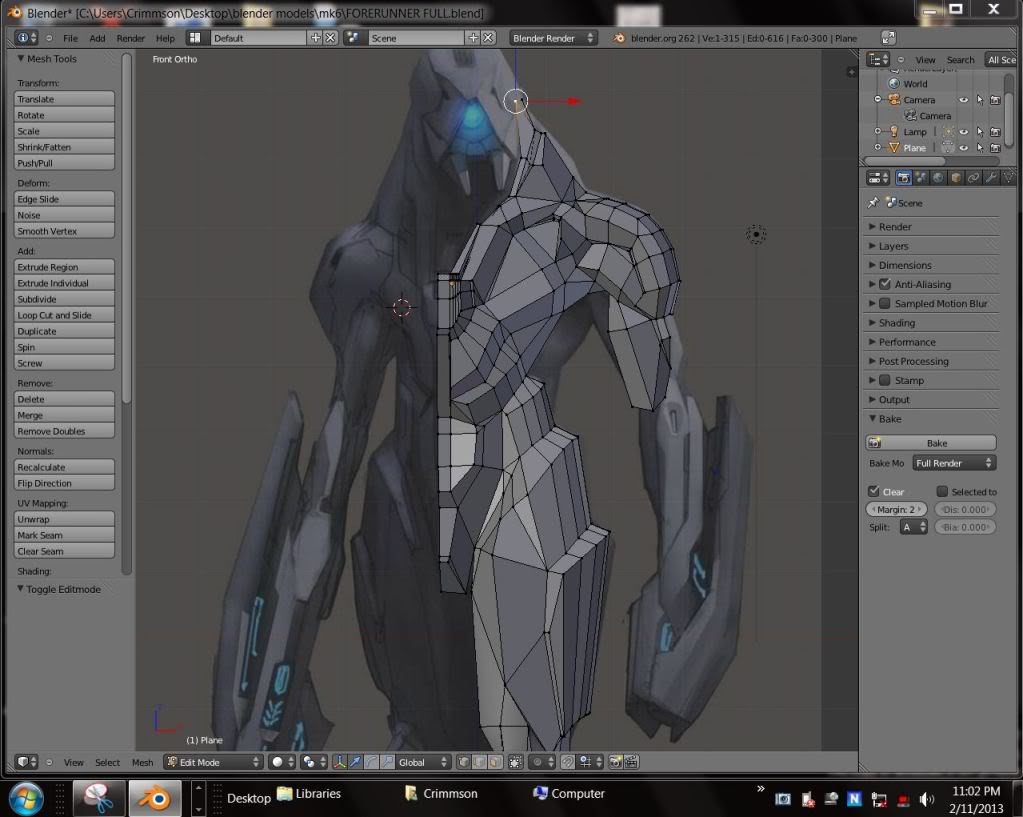This screenshot has height=817, width=1023.
Task: Disable the Clear checkbox in Bake
Action: tap(874, 491)
